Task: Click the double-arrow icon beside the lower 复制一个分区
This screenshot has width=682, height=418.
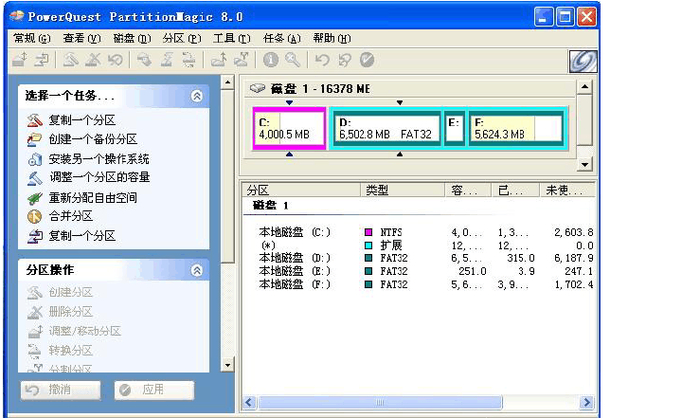Action: click(x=35, y=236)
